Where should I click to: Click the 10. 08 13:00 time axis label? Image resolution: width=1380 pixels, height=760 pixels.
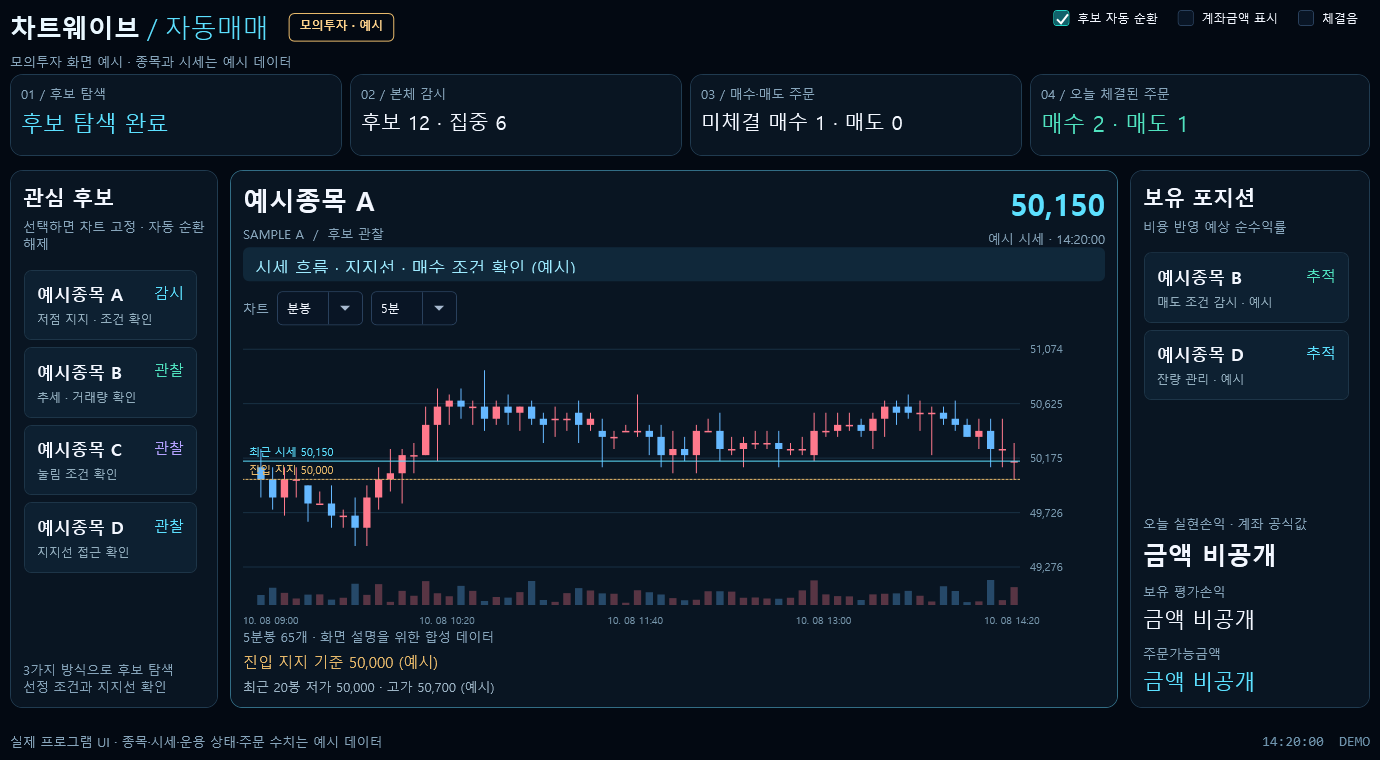pyautogui.click(x=824, y=620)
